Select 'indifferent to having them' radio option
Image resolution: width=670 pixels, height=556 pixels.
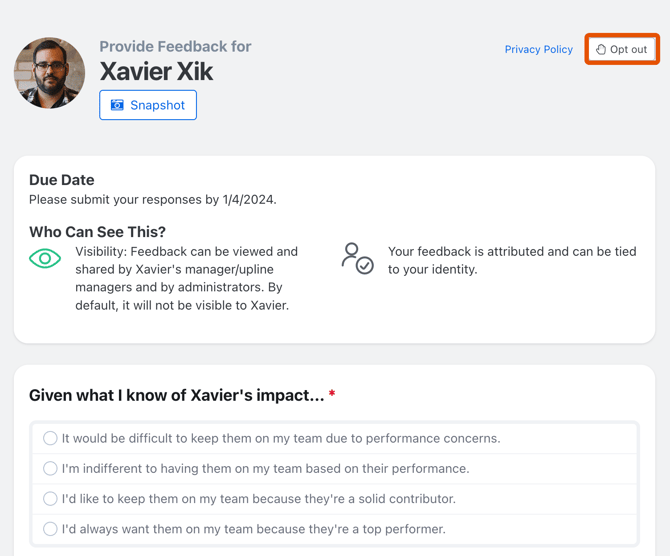[50, 468]
